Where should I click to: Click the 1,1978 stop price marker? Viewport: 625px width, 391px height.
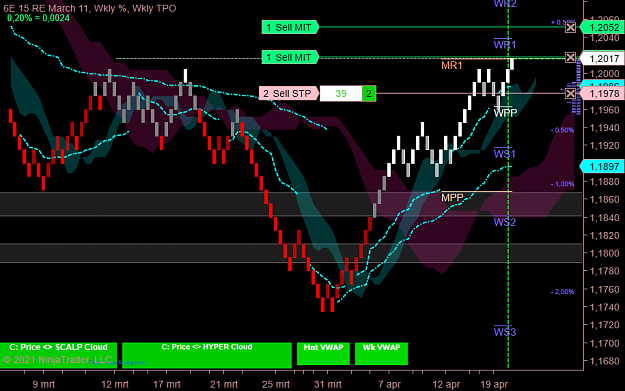(602, 93)
